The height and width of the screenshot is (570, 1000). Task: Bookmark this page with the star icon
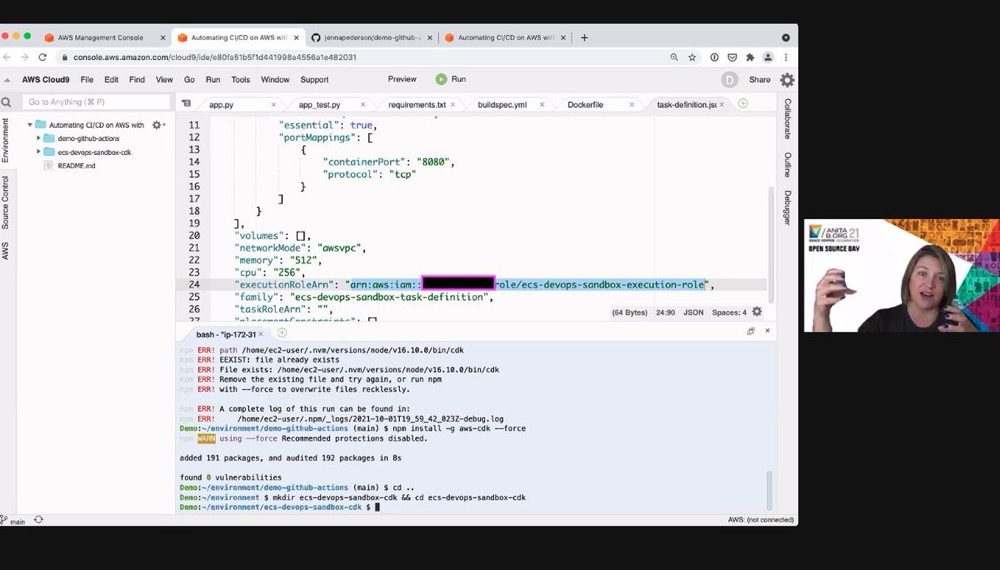pos(692,57)
